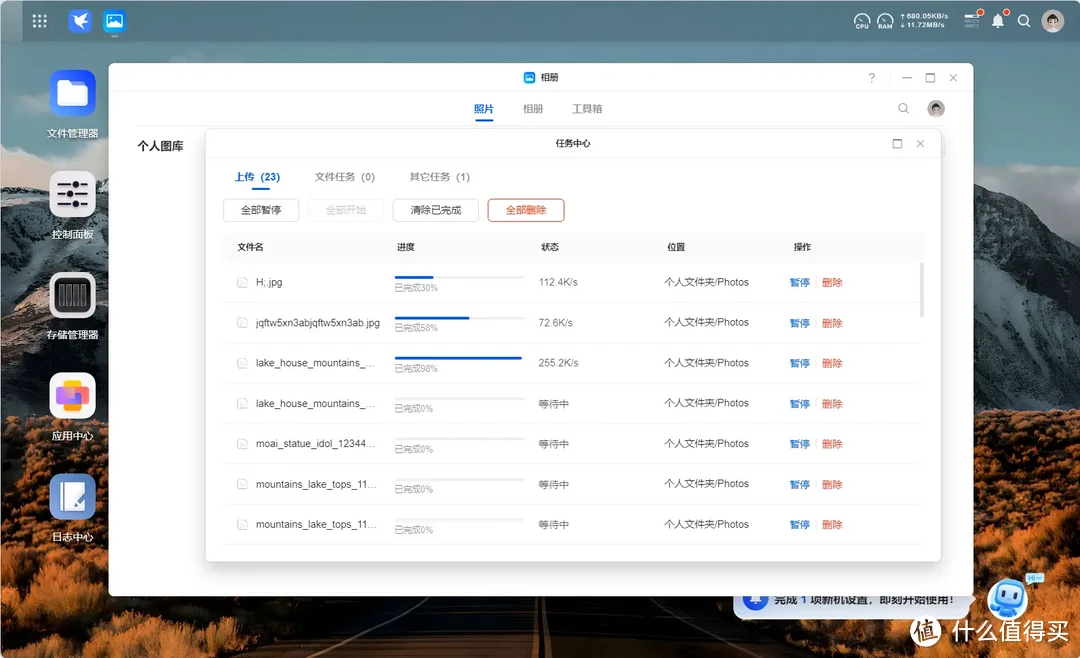Open the 控制面板 Control Panel icon
The height and width of the screenshot is (658, 1080).
click(x=72, y=193)
